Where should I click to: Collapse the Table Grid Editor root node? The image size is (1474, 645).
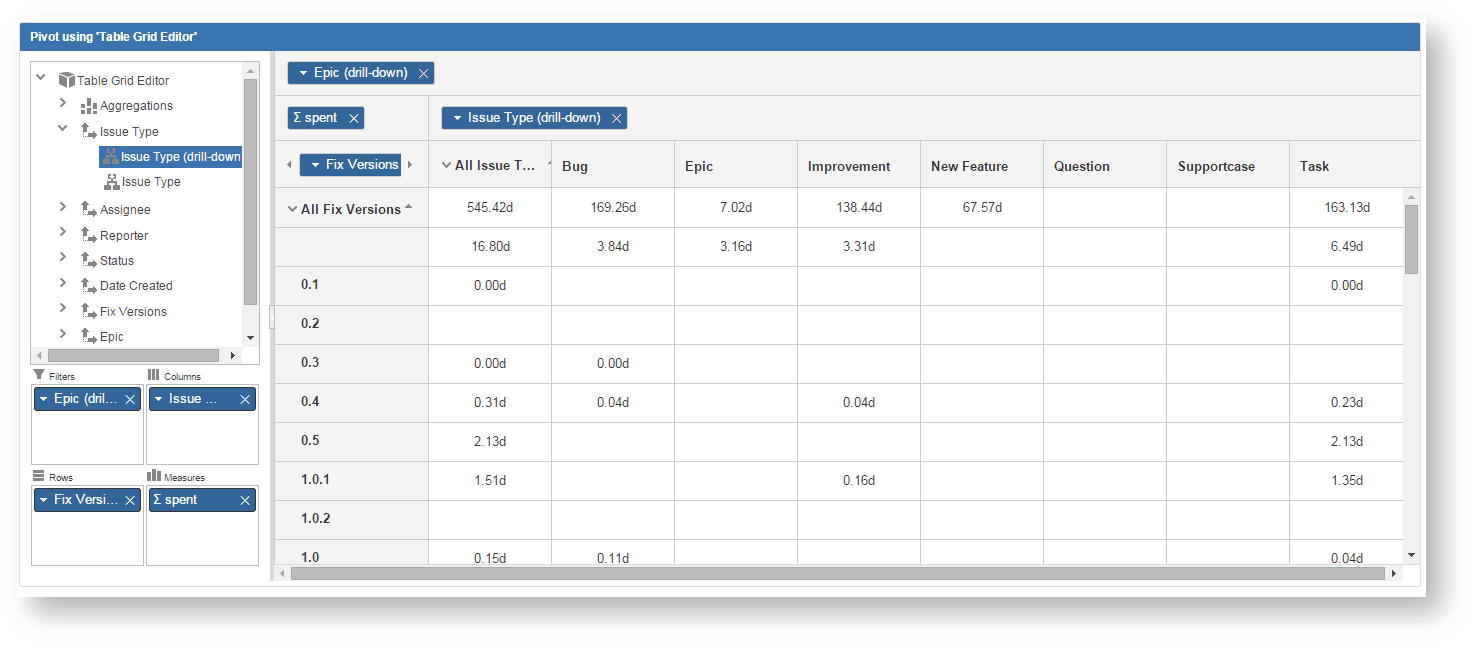(41, 77)
